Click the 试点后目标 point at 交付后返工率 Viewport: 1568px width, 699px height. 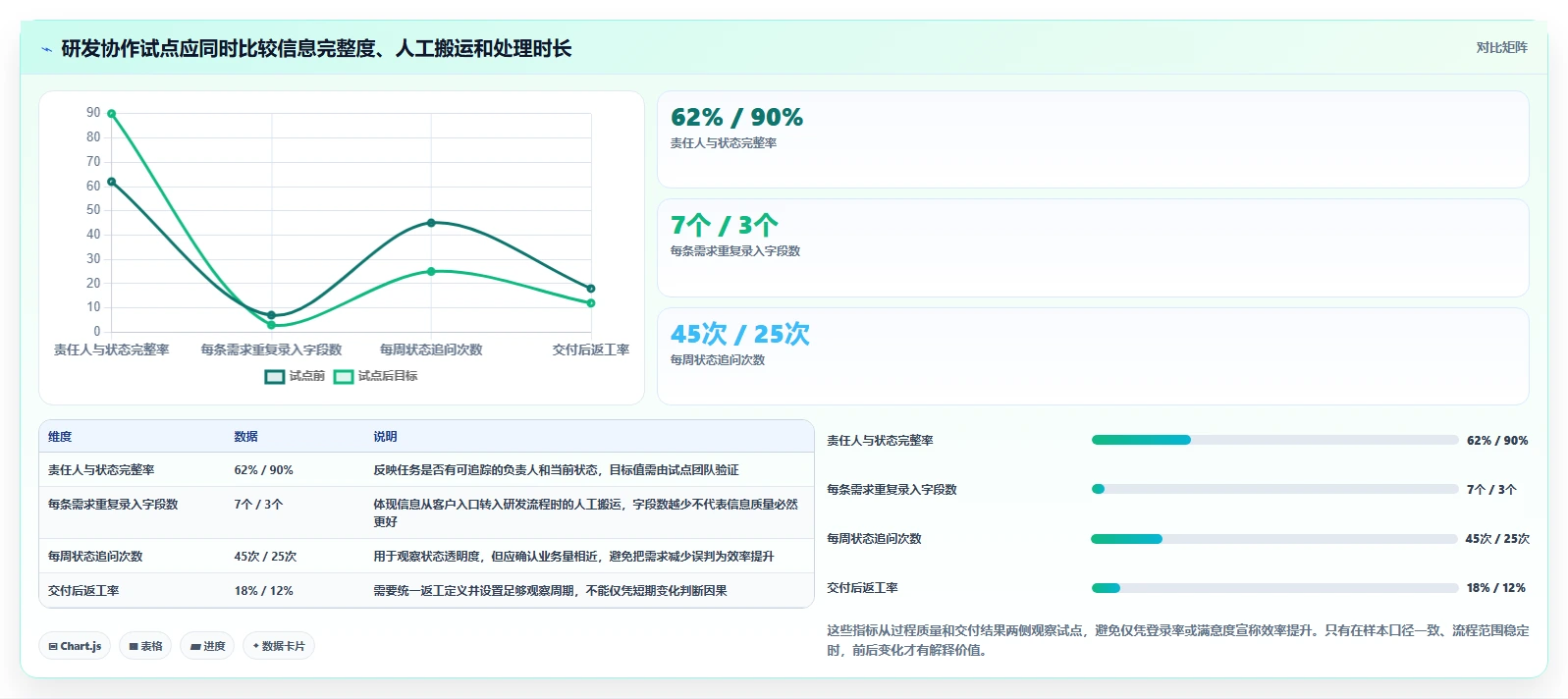(x=591, y=303)
